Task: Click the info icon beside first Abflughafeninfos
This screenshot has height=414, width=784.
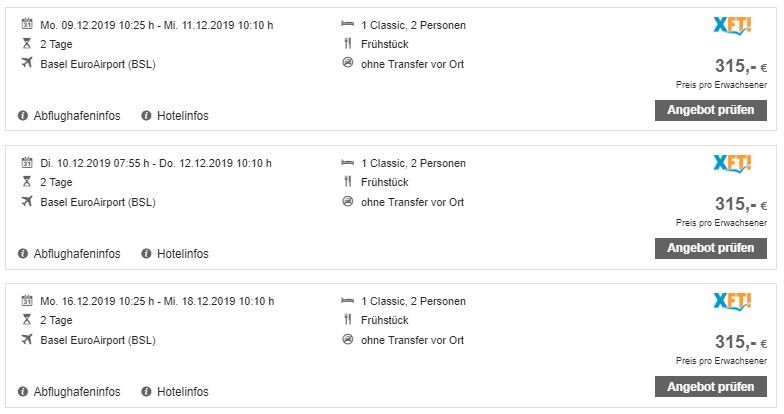Action: click(x=23, y=116)
